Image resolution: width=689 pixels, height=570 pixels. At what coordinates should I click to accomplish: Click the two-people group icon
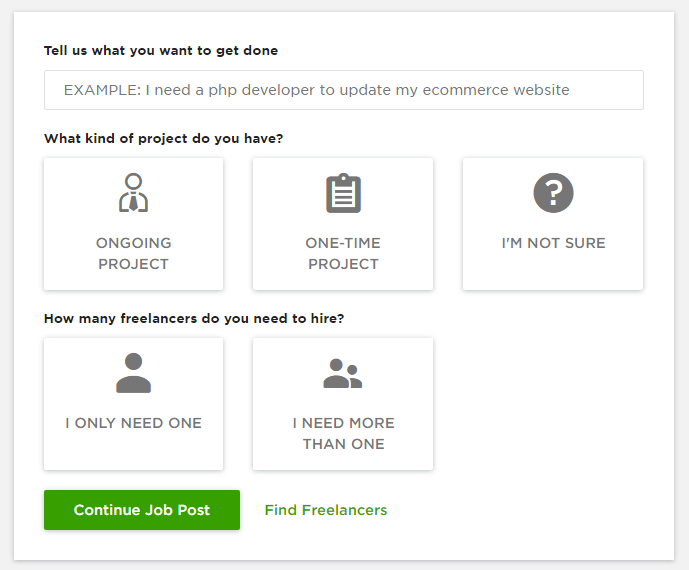point(343,373)
